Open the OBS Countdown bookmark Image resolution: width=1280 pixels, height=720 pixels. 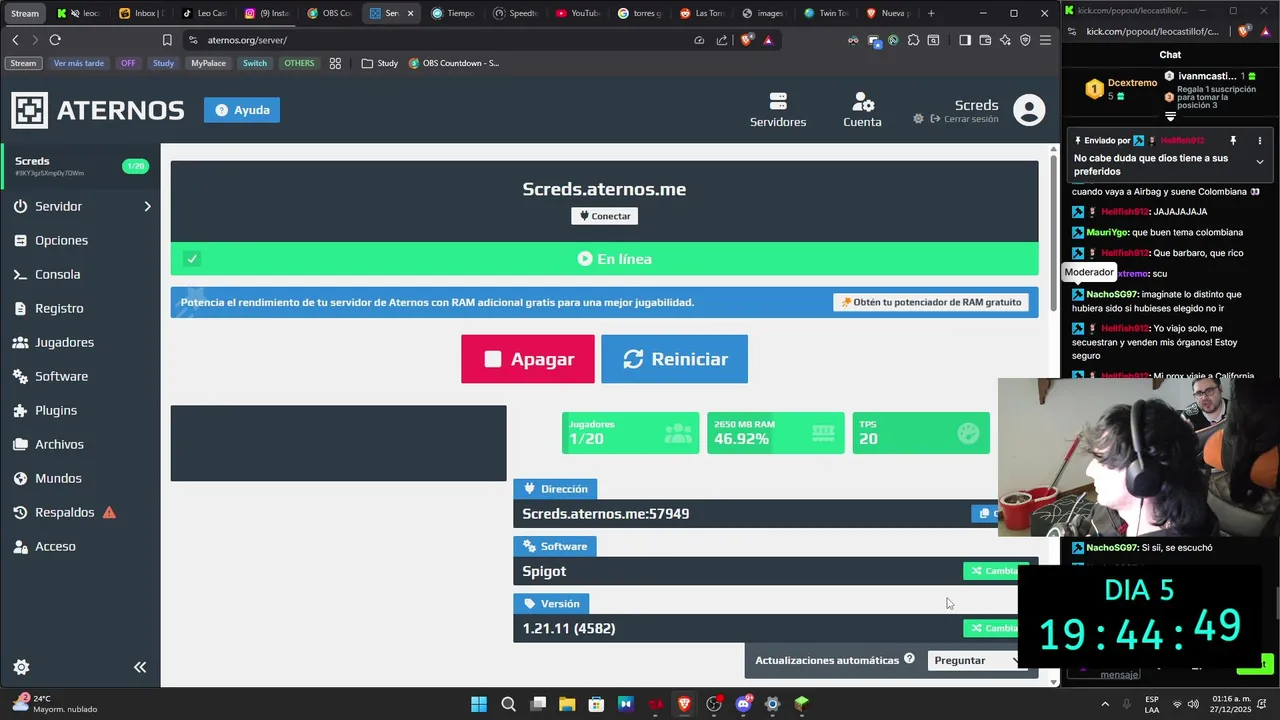pos(454,63)
